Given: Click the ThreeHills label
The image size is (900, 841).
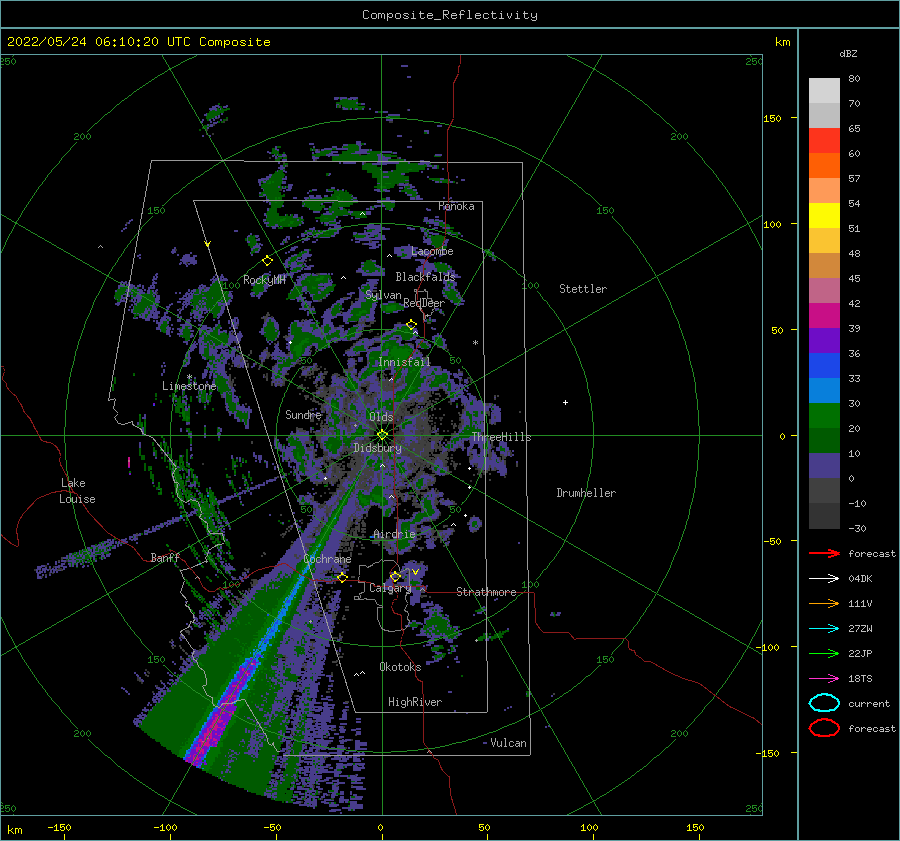Looking at the screenshot, I should (x=501, y=437).
